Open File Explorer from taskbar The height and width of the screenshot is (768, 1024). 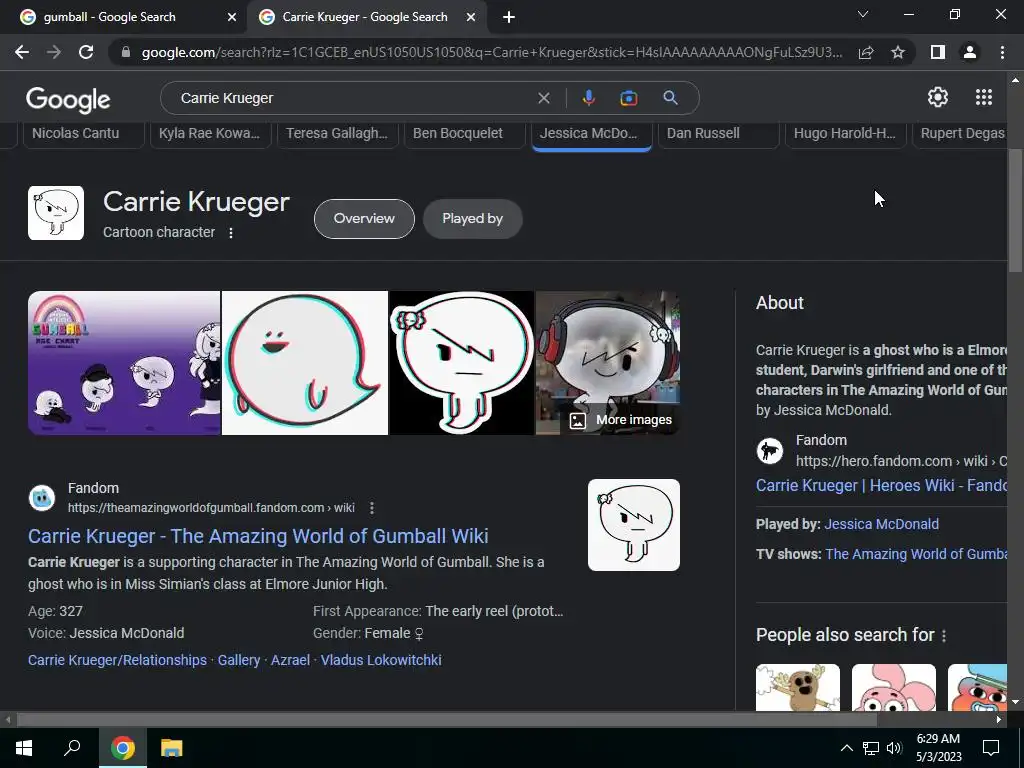(171, 748)
